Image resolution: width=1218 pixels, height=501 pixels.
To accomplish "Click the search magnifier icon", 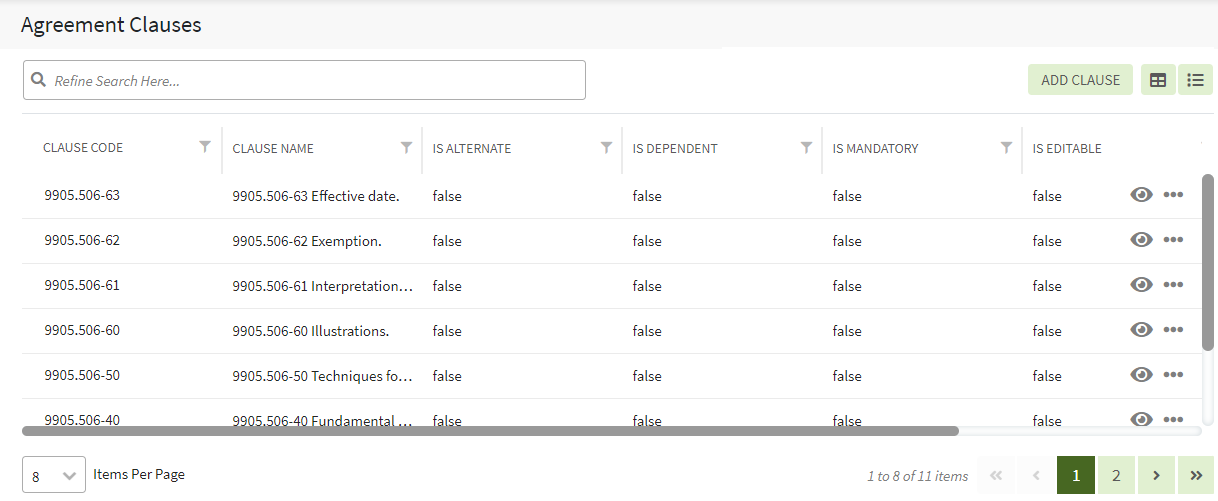I will (x=39, y=80).
